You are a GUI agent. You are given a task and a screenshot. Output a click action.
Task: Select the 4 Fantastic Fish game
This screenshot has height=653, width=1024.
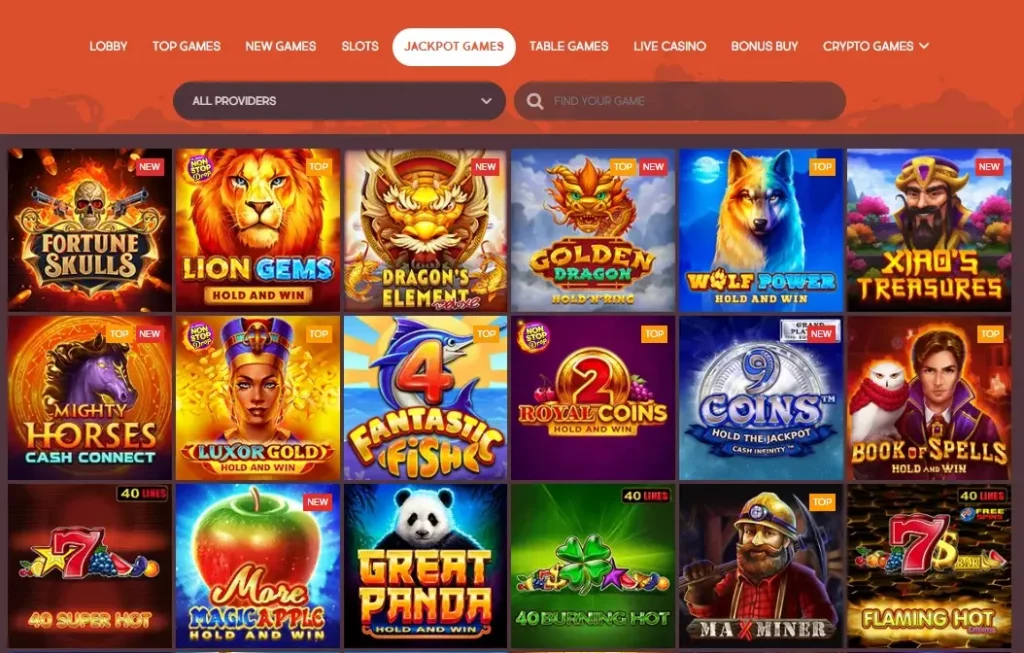pyautogui.click(x=426, y=398)
